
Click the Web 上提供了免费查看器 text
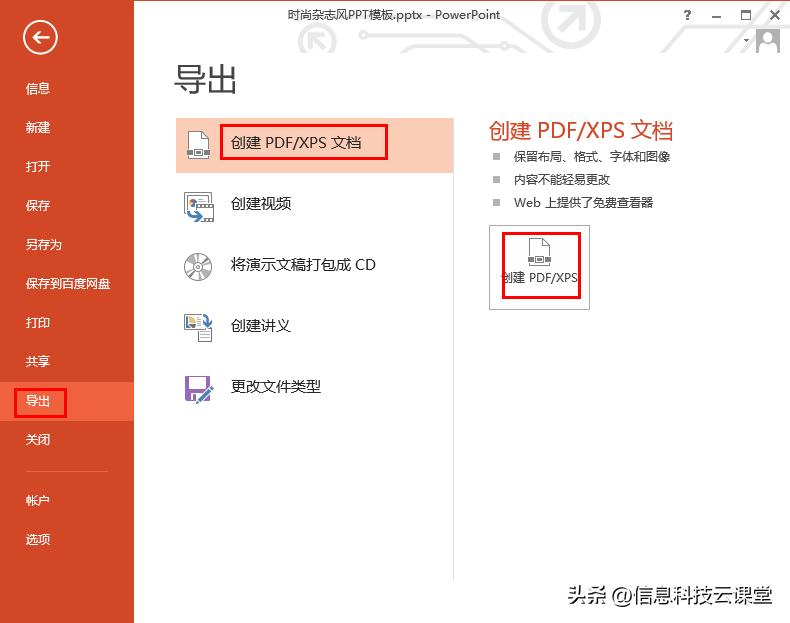tap(583, 203)
